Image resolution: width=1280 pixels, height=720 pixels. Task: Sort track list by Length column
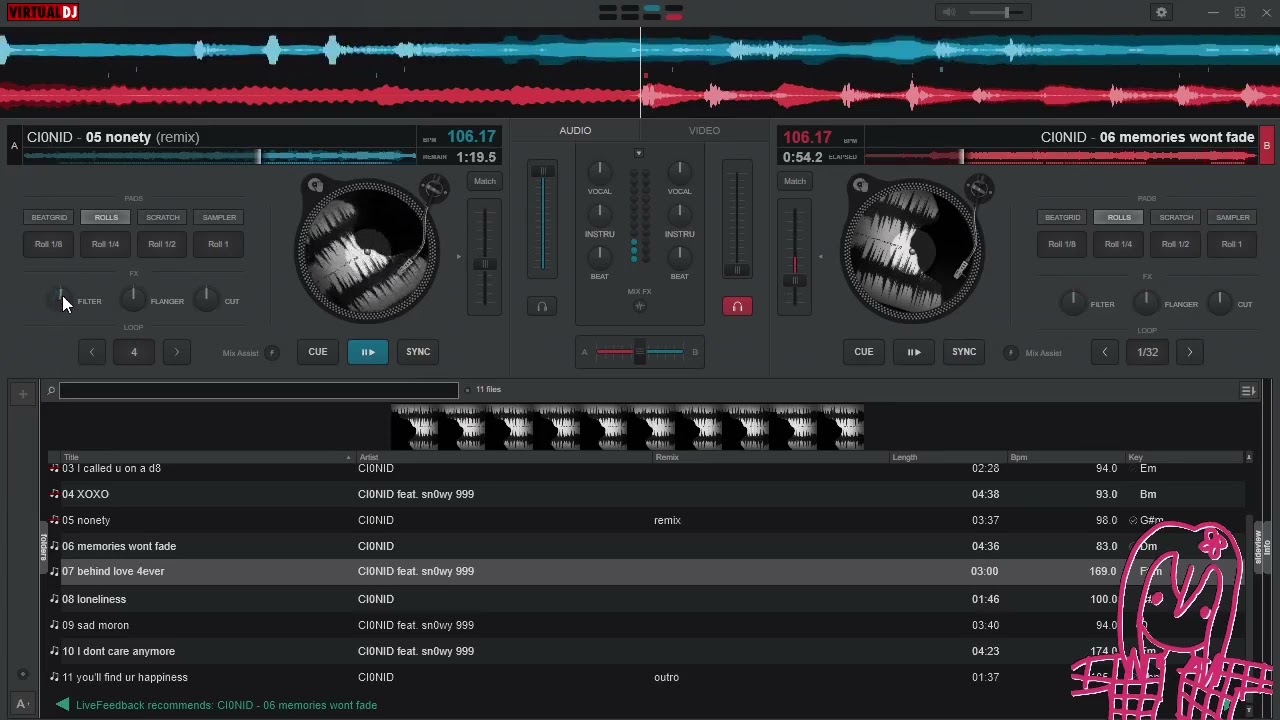tap(905, 457)
